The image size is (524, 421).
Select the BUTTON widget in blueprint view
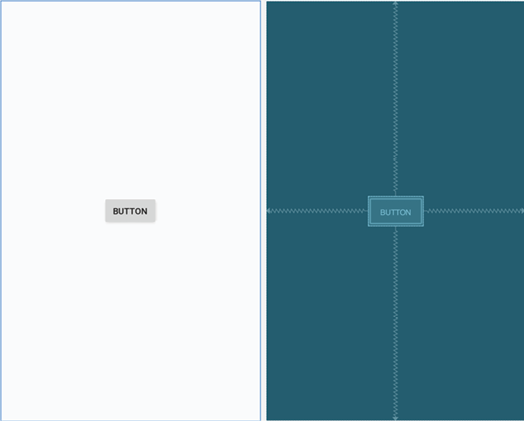click(396, 211)
